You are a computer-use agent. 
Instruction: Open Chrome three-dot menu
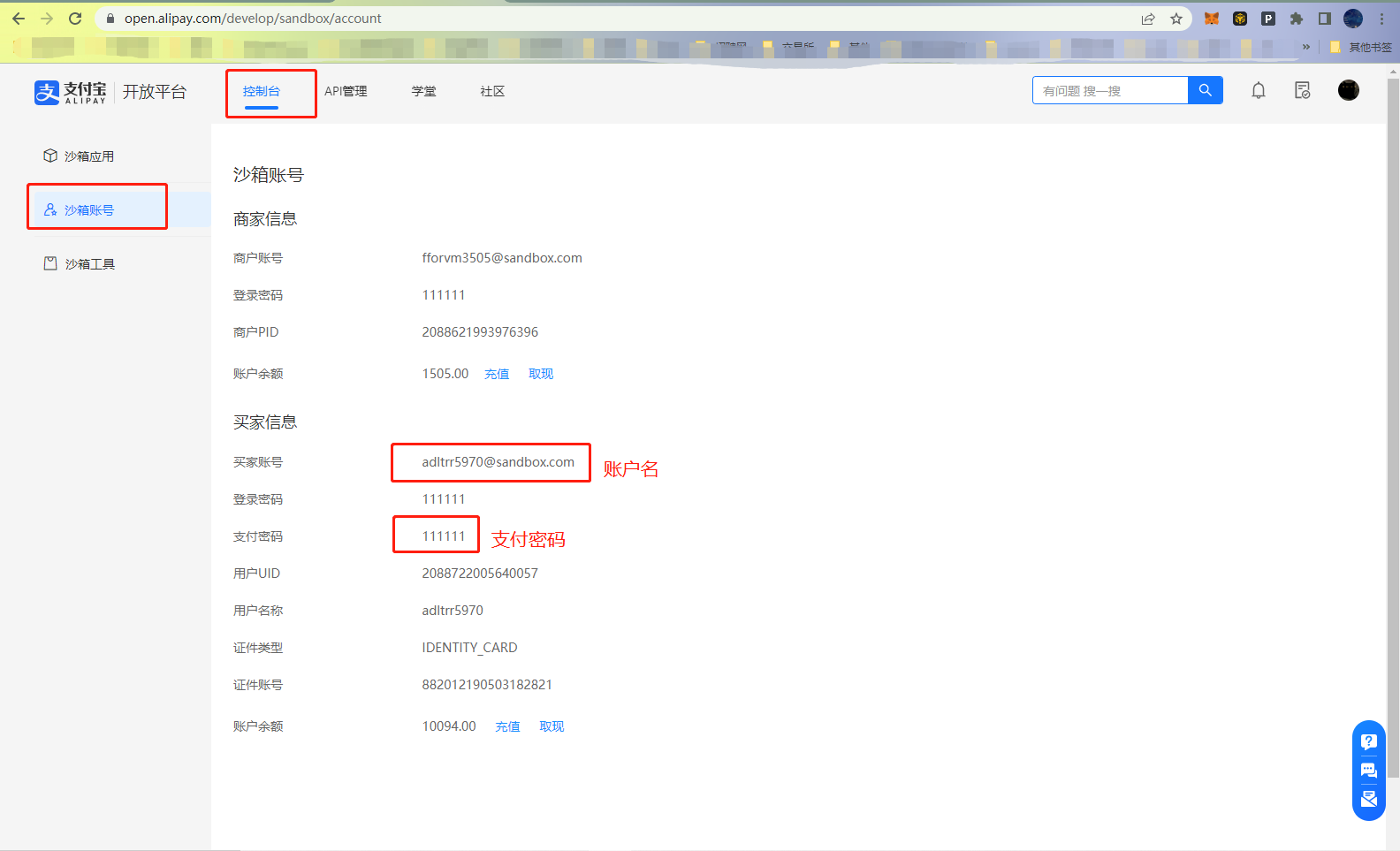point(1381,19)
